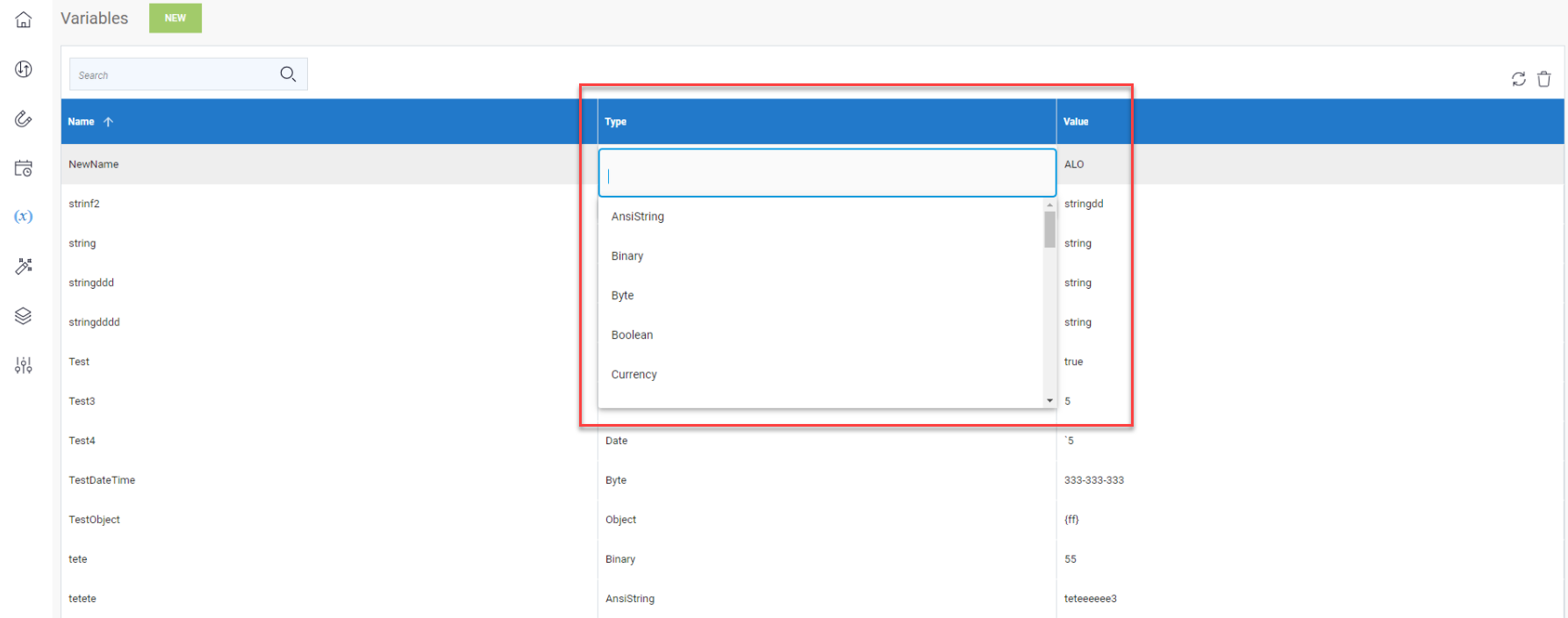Select AnsiString from type dropdown
The height and width of the screenshot is (618, 1568).
[x=638, y=217]
